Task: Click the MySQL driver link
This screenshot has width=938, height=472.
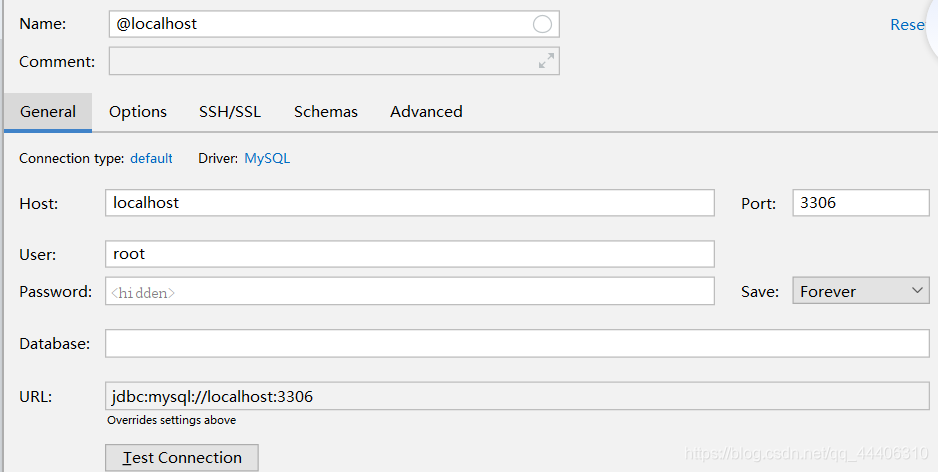Action: (x=267, y=158)
